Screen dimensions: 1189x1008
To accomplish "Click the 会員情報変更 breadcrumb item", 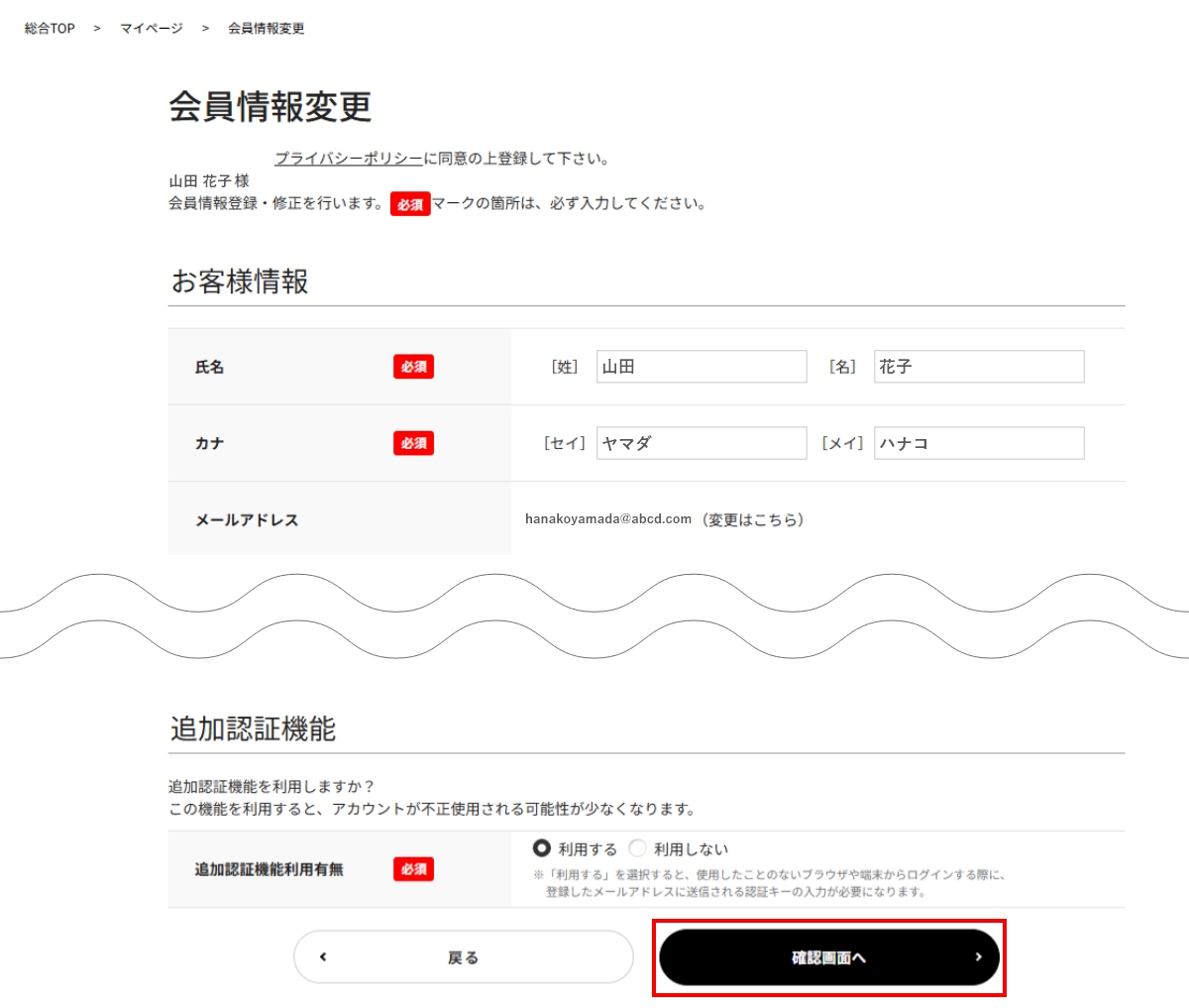I will 266,29.
